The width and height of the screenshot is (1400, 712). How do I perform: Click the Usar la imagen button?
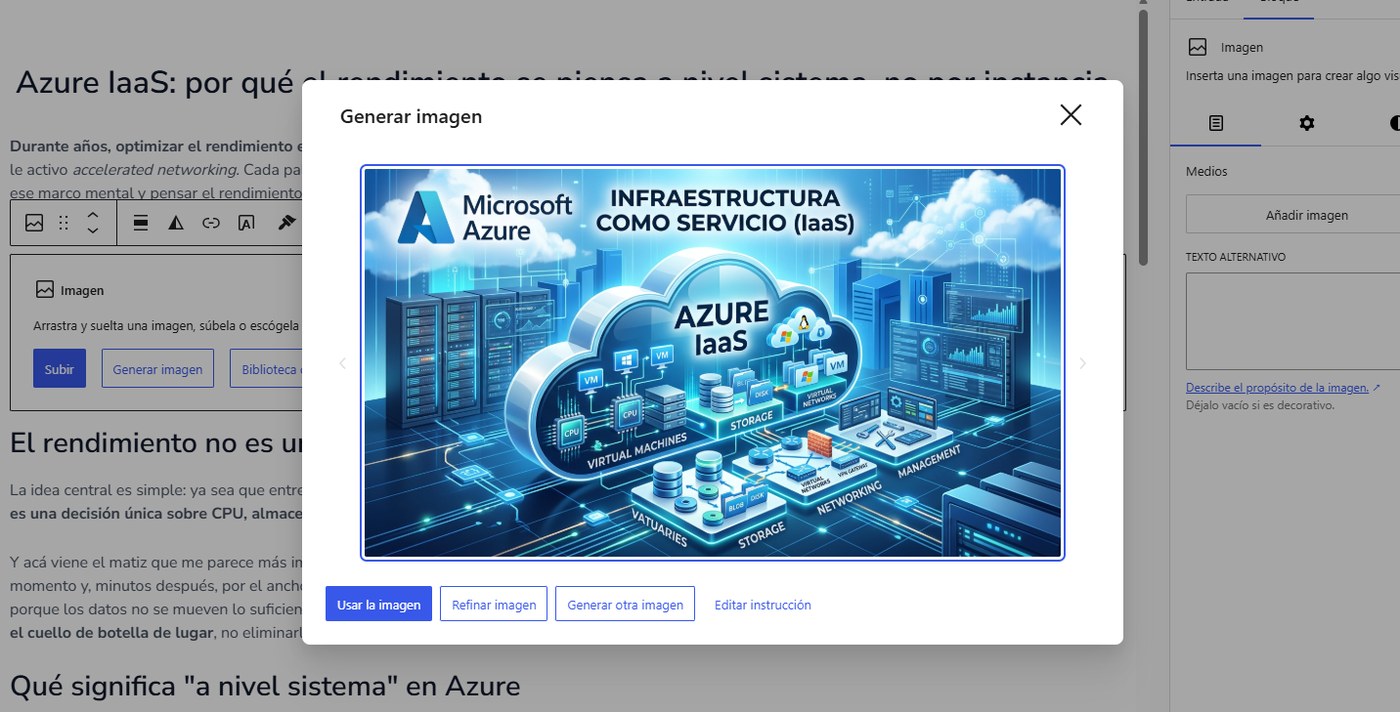point(379,604)
